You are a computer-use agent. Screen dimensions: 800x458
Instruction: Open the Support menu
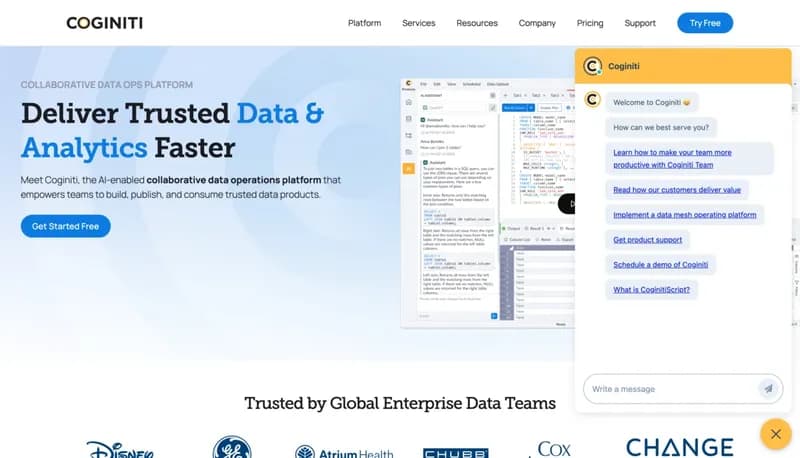coord(640,23)
